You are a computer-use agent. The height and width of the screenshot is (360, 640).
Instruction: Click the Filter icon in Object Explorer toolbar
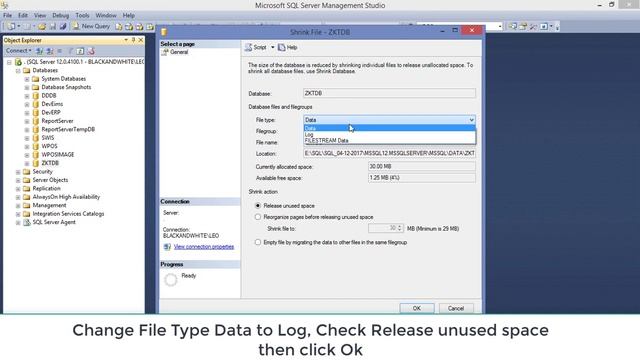click(x=70, y=51)
